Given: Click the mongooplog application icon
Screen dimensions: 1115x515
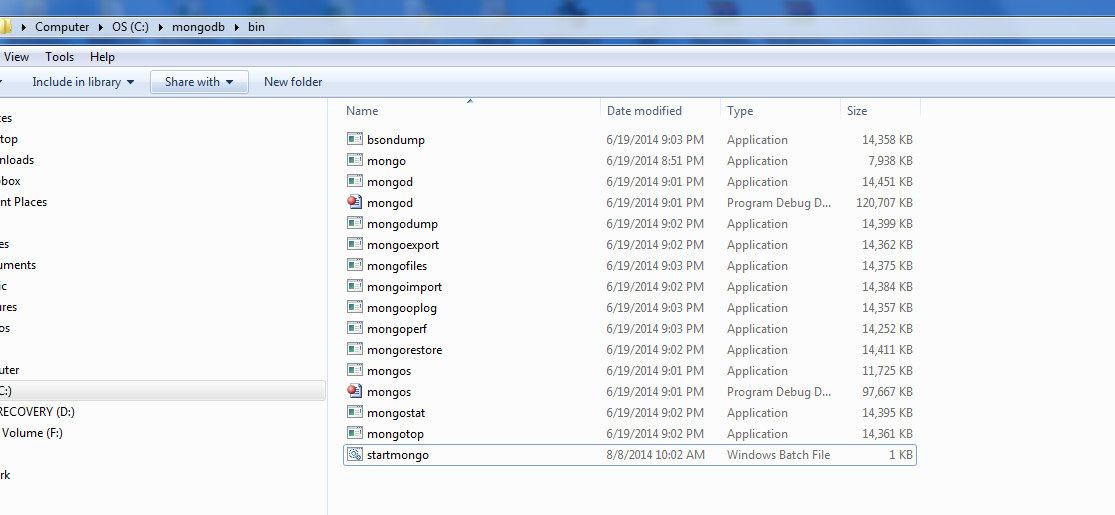Looking at the screenshot, I should click(x=355, y=307).
